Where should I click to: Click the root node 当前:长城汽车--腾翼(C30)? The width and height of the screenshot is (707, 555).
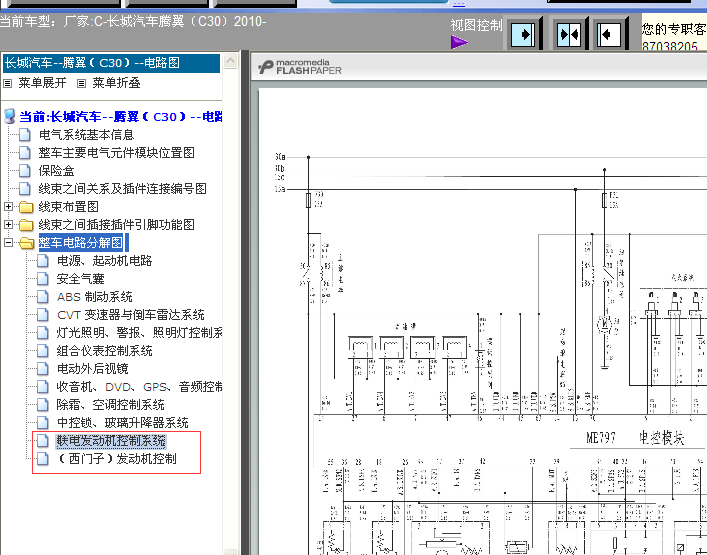(x=121, y=117)
